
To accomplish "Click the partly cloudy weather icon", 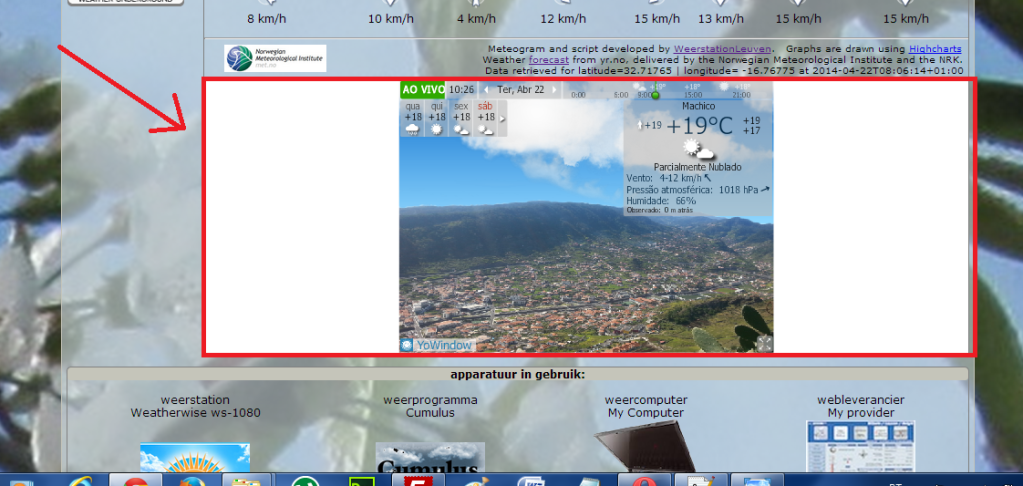I will (699, 150).
